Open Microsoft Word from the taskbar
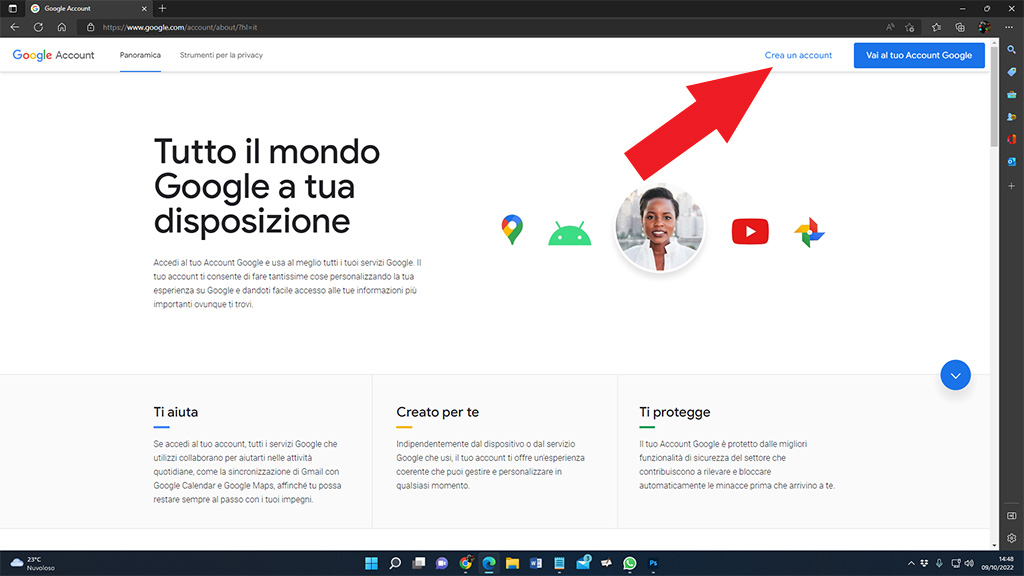Screen dimensions: 1024x576 point(536,563)
